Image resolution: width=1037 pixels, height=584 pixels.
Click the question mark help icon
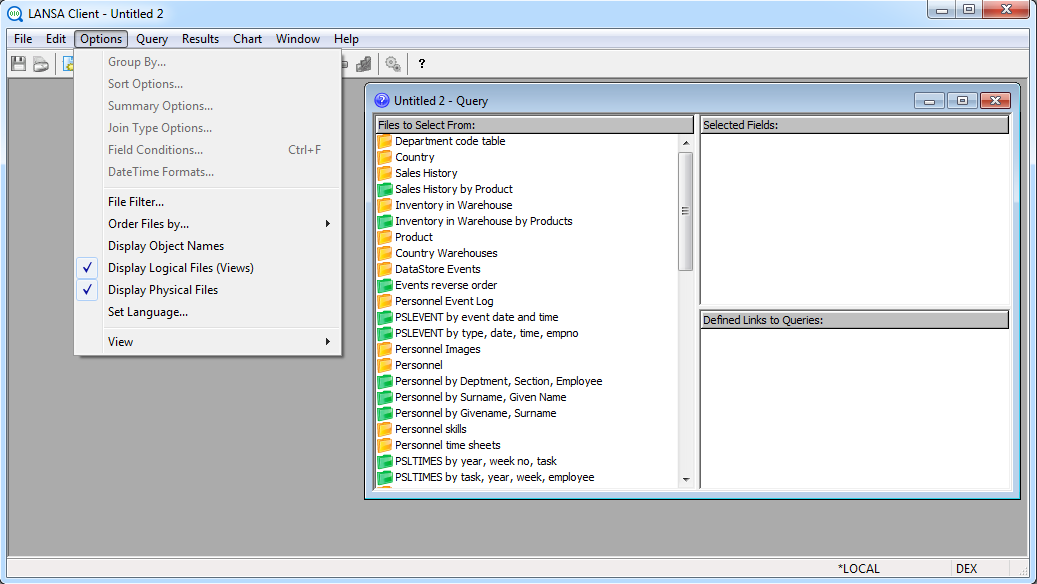421,63
